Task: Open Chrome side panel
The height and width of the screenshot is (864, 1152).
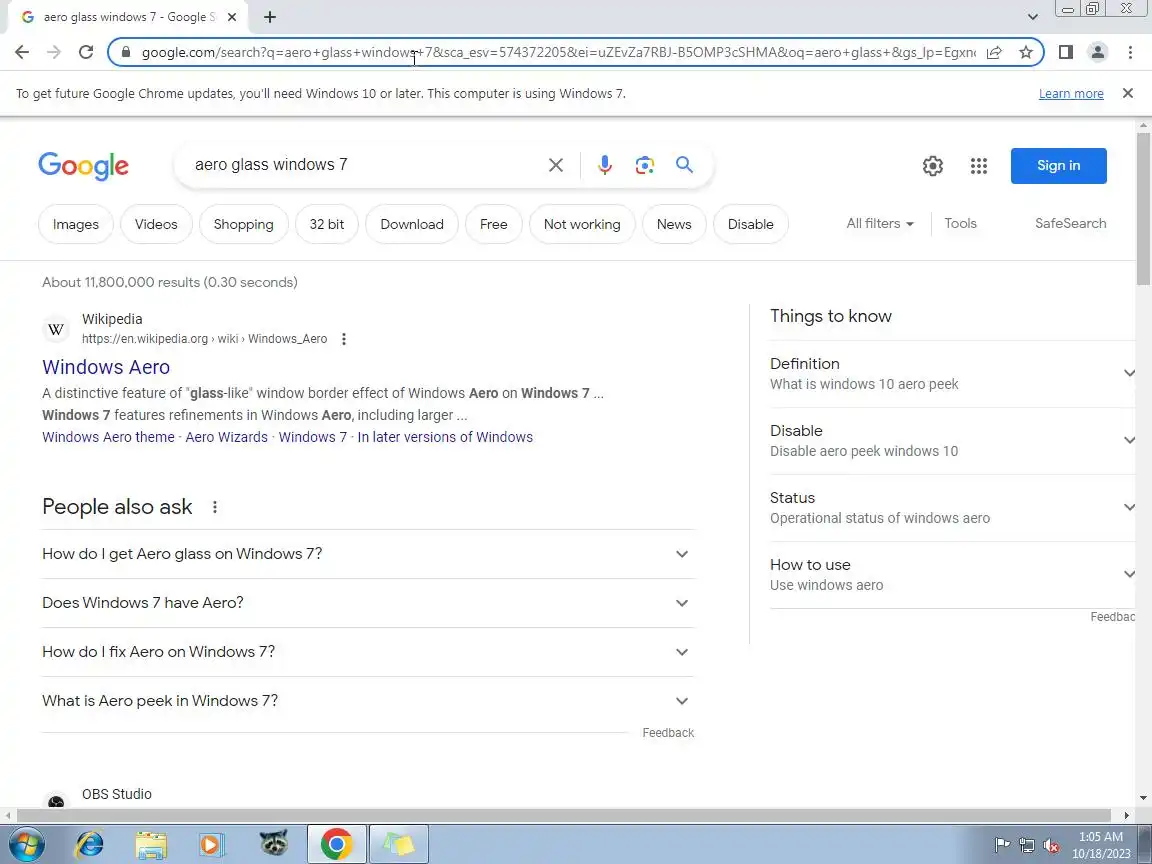Action: [x=1066, y=52]
